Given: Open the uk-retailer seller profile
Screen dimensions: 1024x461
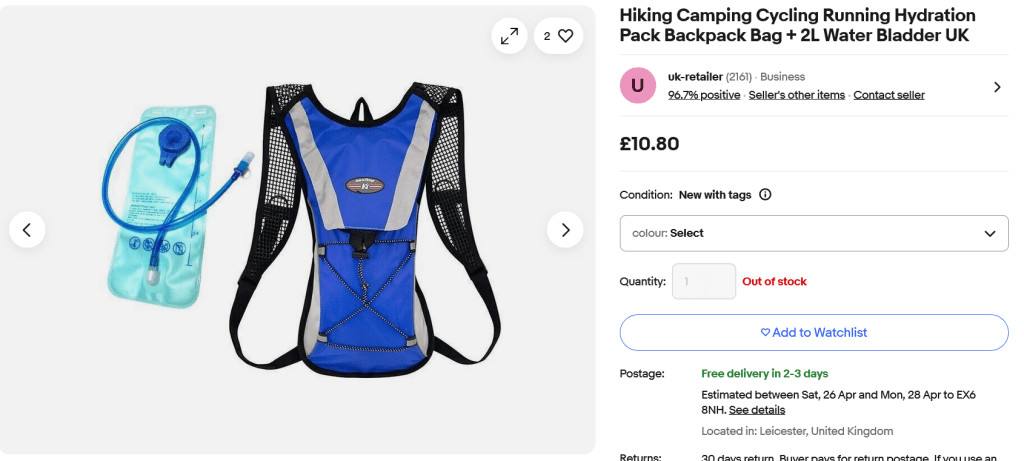Looking at the screenshot, I should [695, 77].
